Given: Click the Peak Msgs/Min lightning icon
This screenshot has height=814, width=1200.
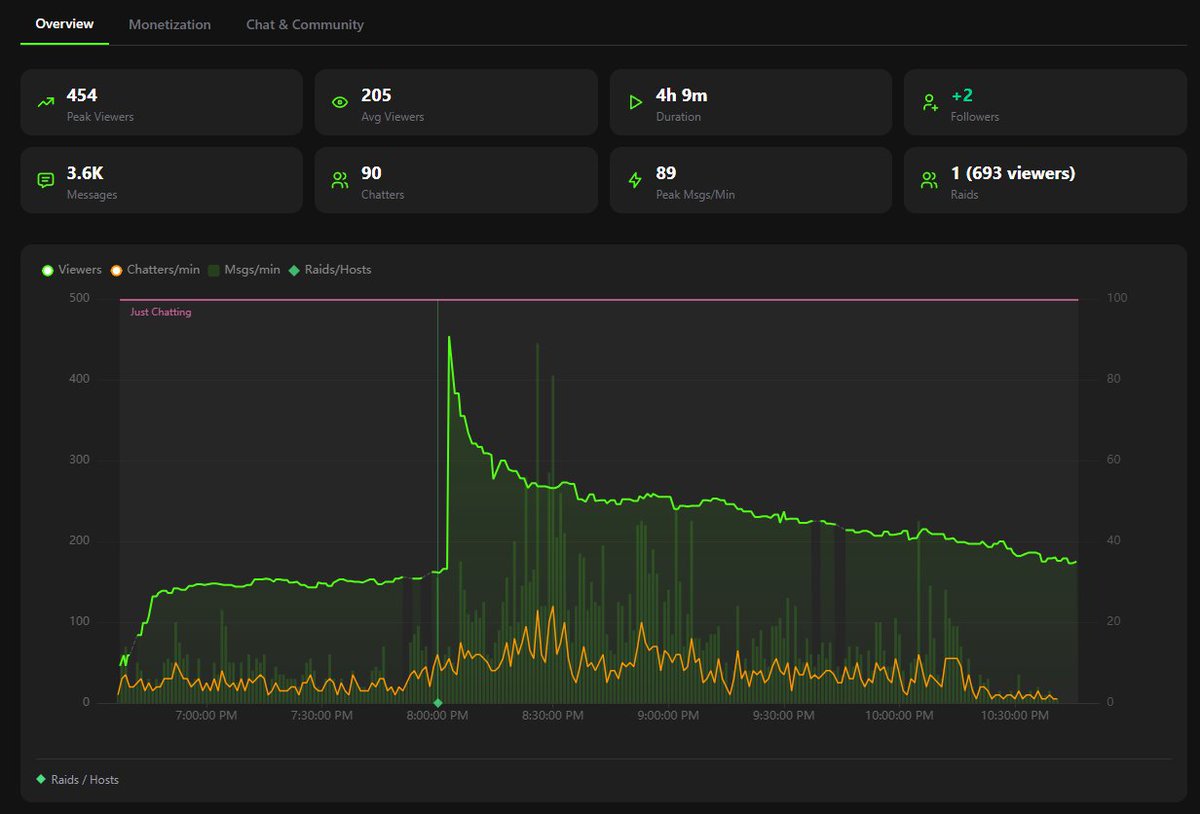Looking at the screenshot, I should tap(635, 180).
